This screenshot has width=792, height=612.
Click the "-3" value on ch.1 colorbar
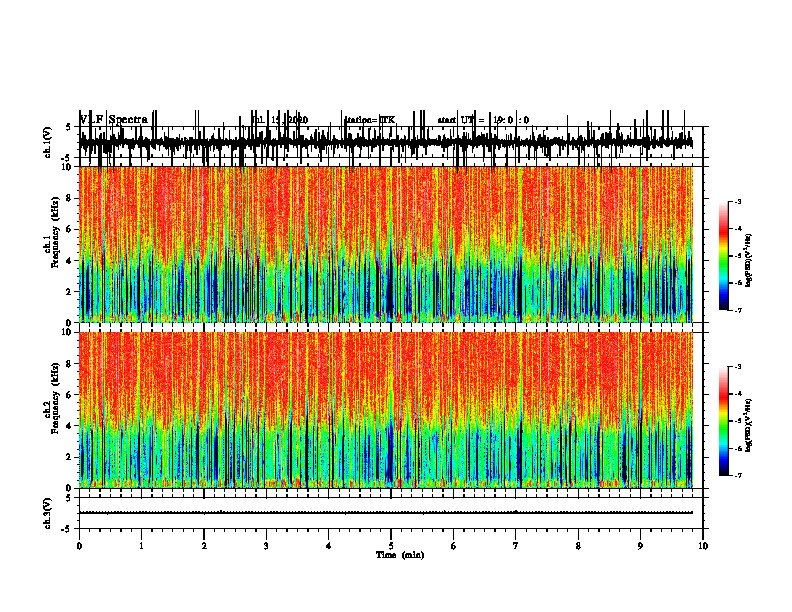click(738, 201)
